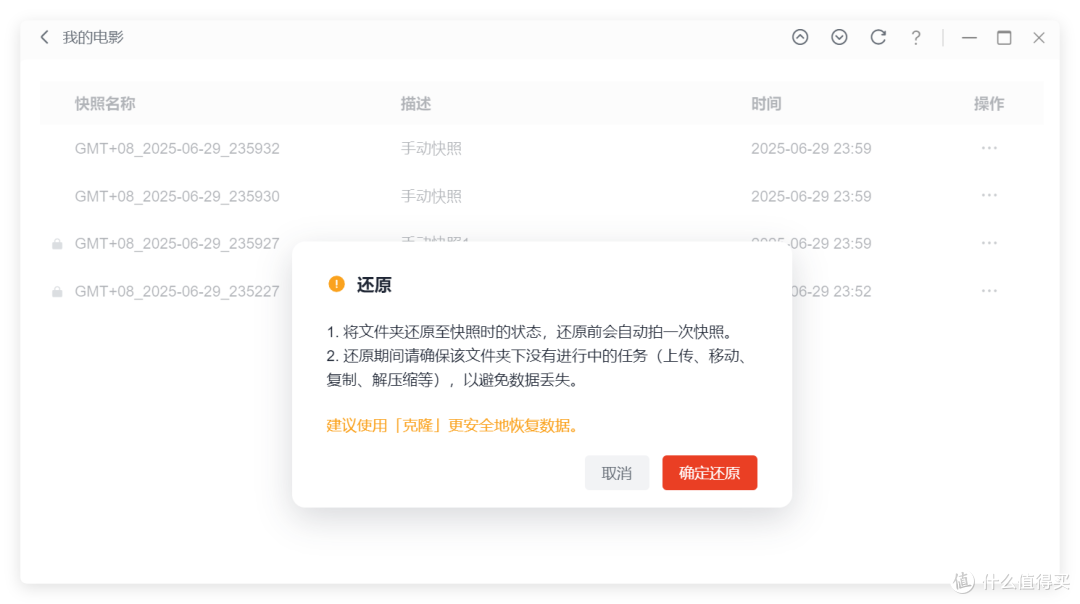Click the time cell of snapshot 235932
The width and height of the screenshot is (1080, 604).
(x=811, y=149)
